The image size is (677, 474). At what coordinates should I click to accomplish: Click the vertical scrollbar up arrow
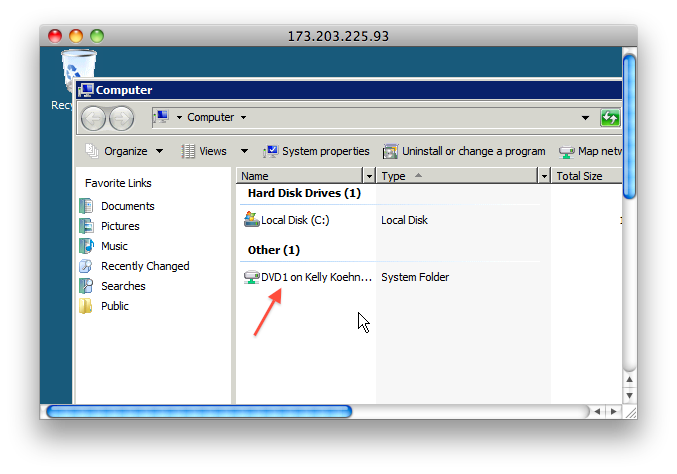click(630, 379)
